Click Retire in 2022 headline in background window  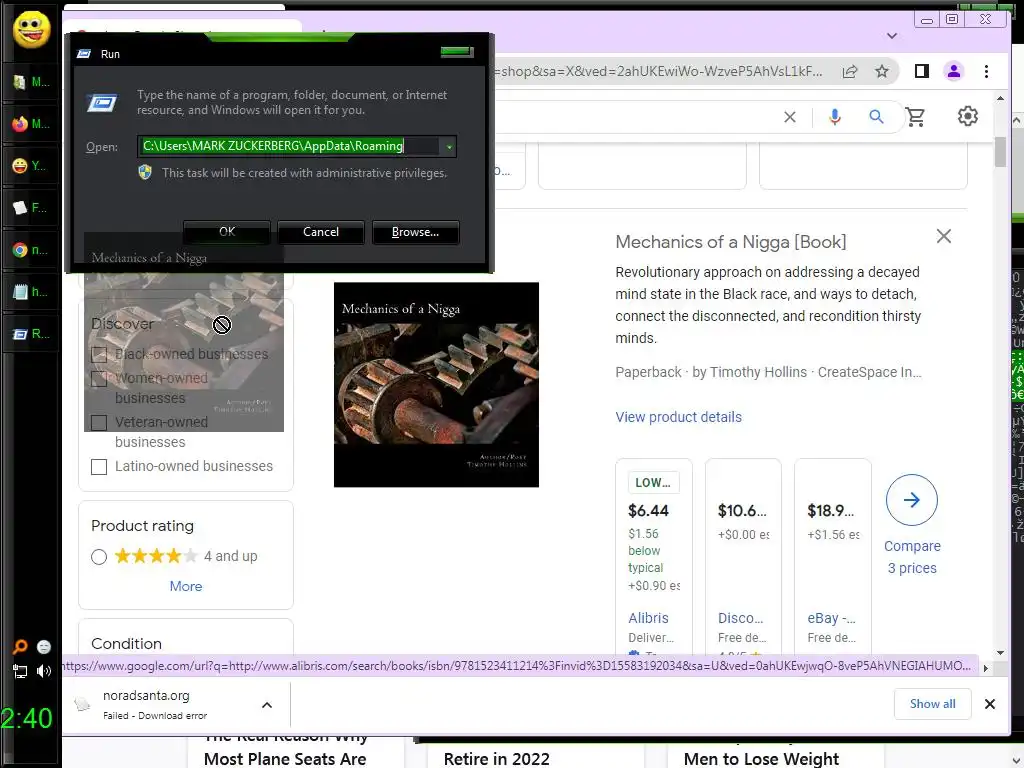point(496,759)
